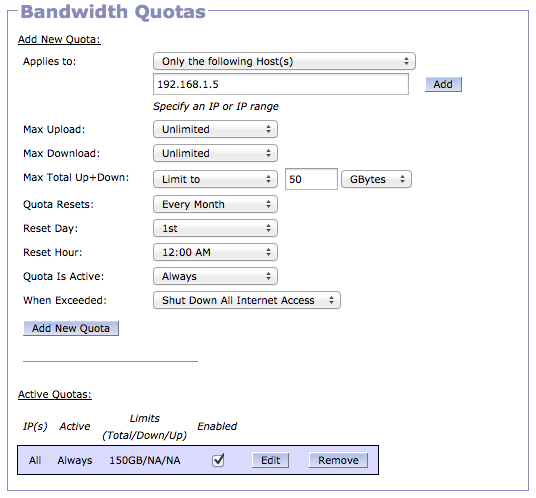The height and width of the screenshot is (498, 536).
Task: Click the quota amount field showing 50
Action: pos(311,179)
